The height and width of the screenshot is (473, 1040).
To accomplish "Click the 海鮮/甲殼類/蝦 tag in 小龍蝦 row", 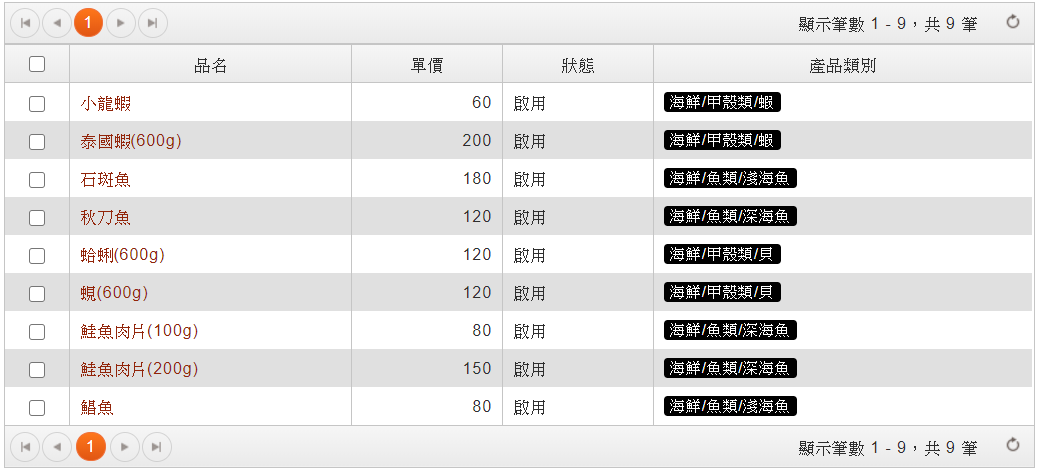I will (x=722, y=102).
